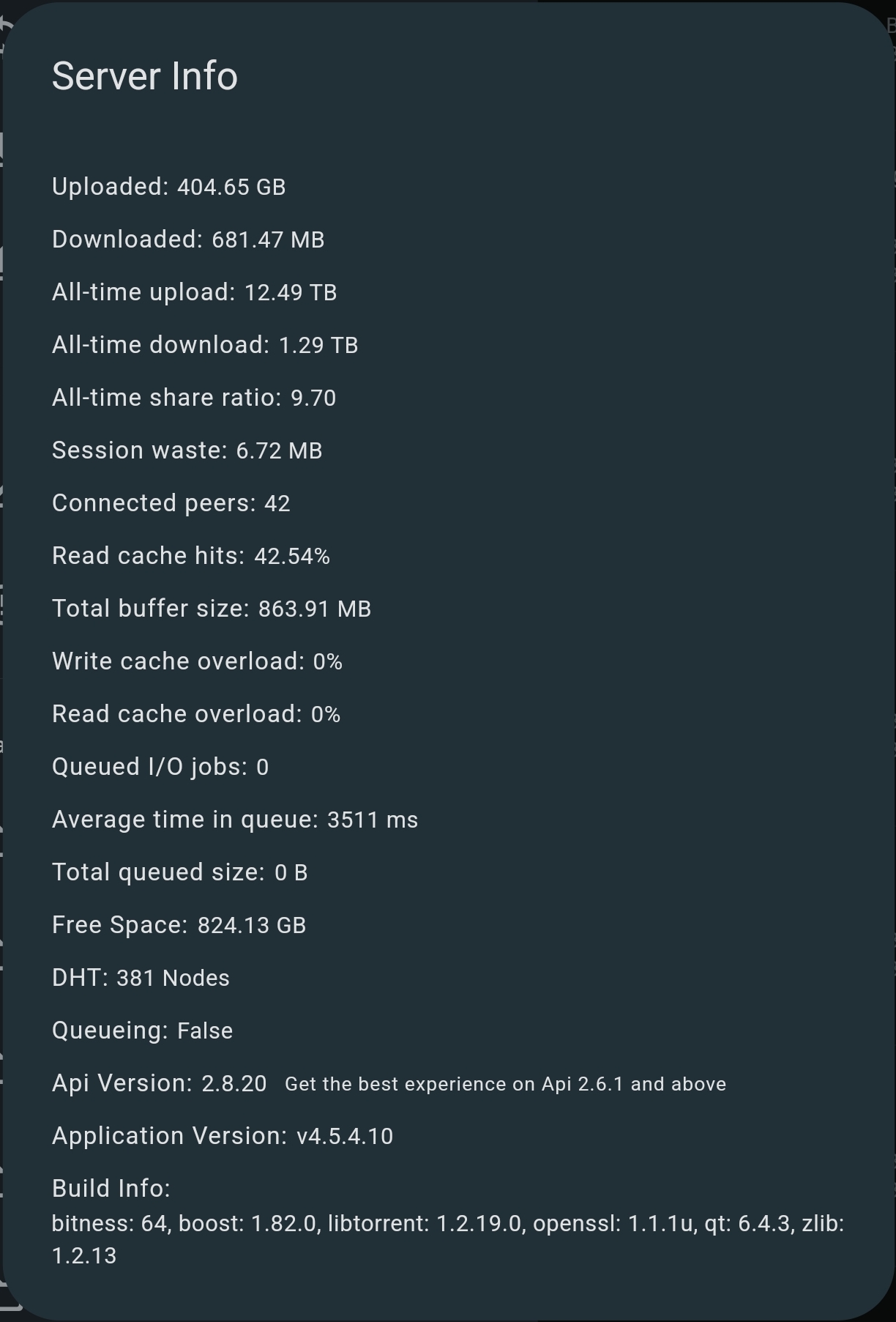This screenshot has width=896, height=1322.
Task: Click the Api 2.6.1 best experience hint
Action: coord(505,1084)
